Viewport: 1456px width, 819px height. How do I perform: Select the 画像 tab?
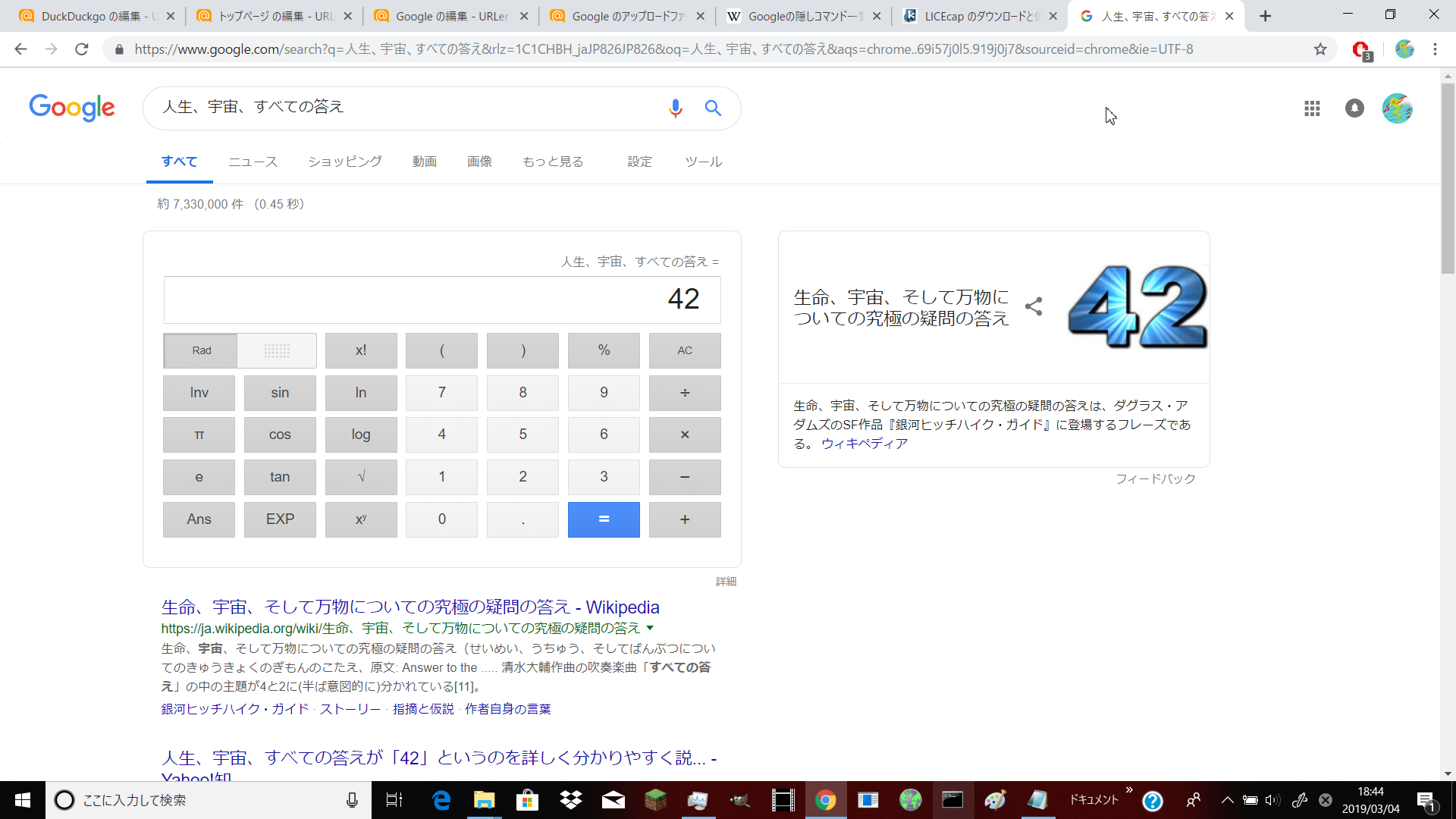480,162
